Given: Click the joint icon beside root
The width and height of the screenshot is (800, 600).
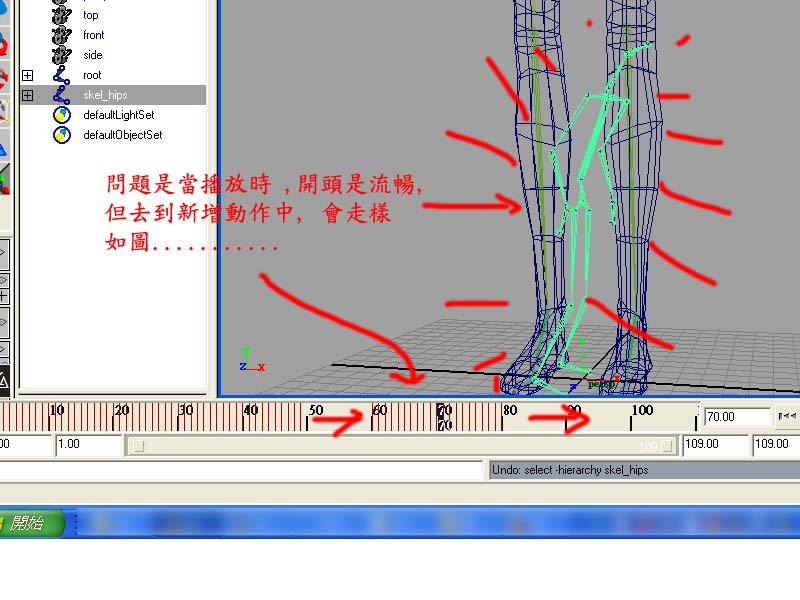Looking at the screenshot, I should 61,75.
